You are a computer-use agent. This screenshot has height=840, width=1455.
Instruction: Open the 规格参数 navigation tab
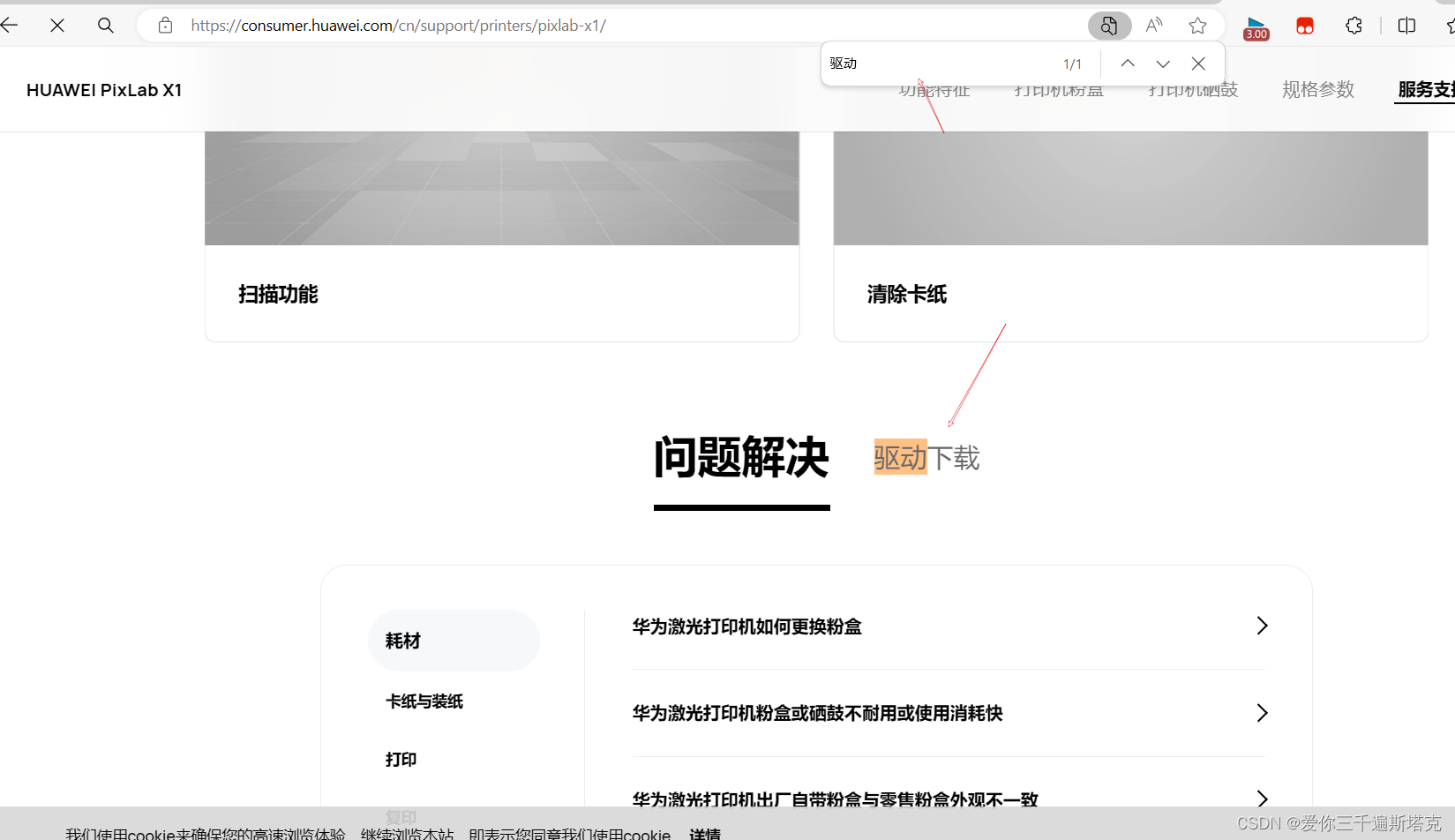[1318, 89]
